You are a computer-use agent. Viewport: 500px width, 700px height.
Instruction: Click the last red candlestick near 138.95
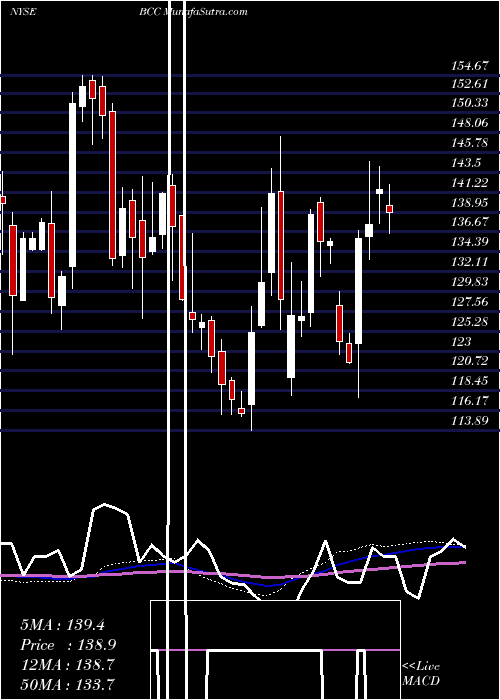click(x=389, y=209)
